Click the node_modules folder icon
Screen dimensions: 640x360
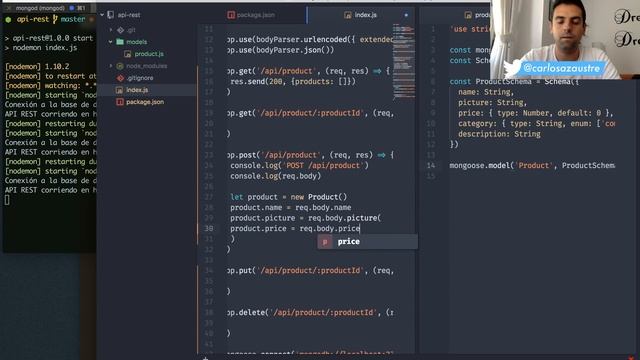pos(120,66)
